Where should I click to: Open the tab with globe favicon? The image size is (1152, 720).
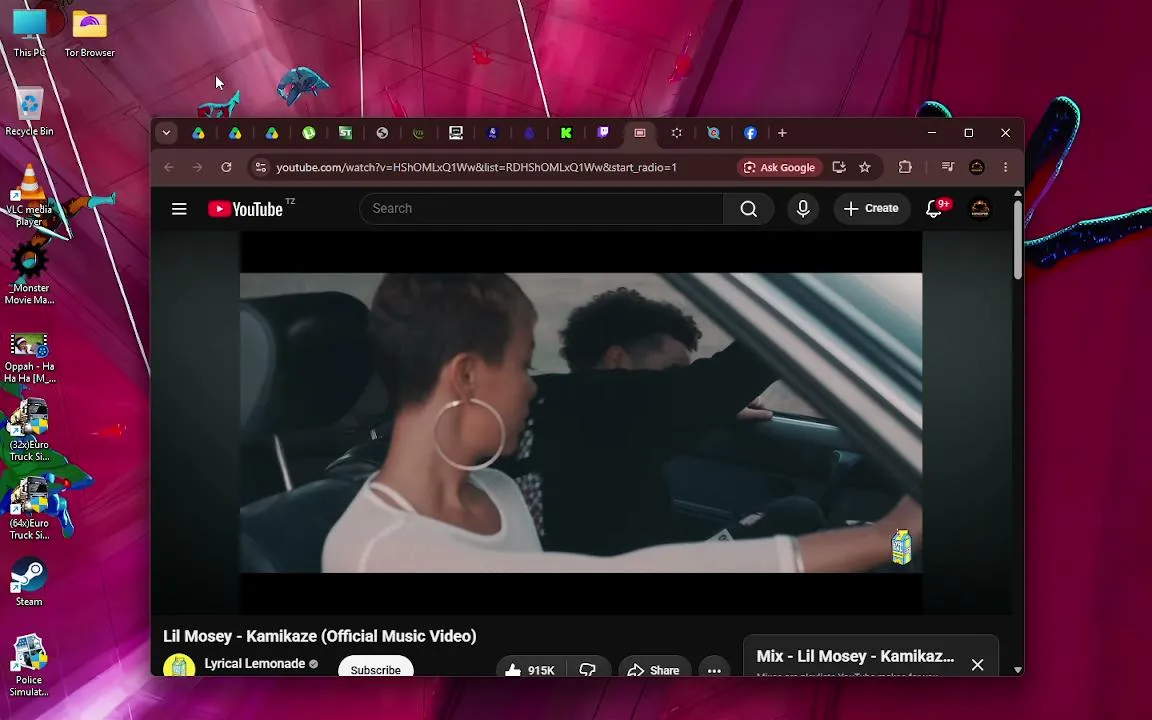click(382, 133)
